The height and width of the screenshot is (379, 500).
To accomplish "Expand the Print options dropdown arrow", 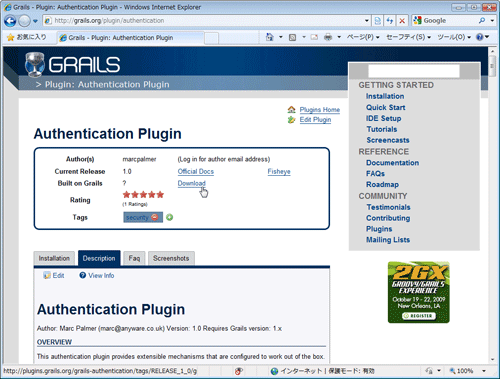I will point(339,37).
